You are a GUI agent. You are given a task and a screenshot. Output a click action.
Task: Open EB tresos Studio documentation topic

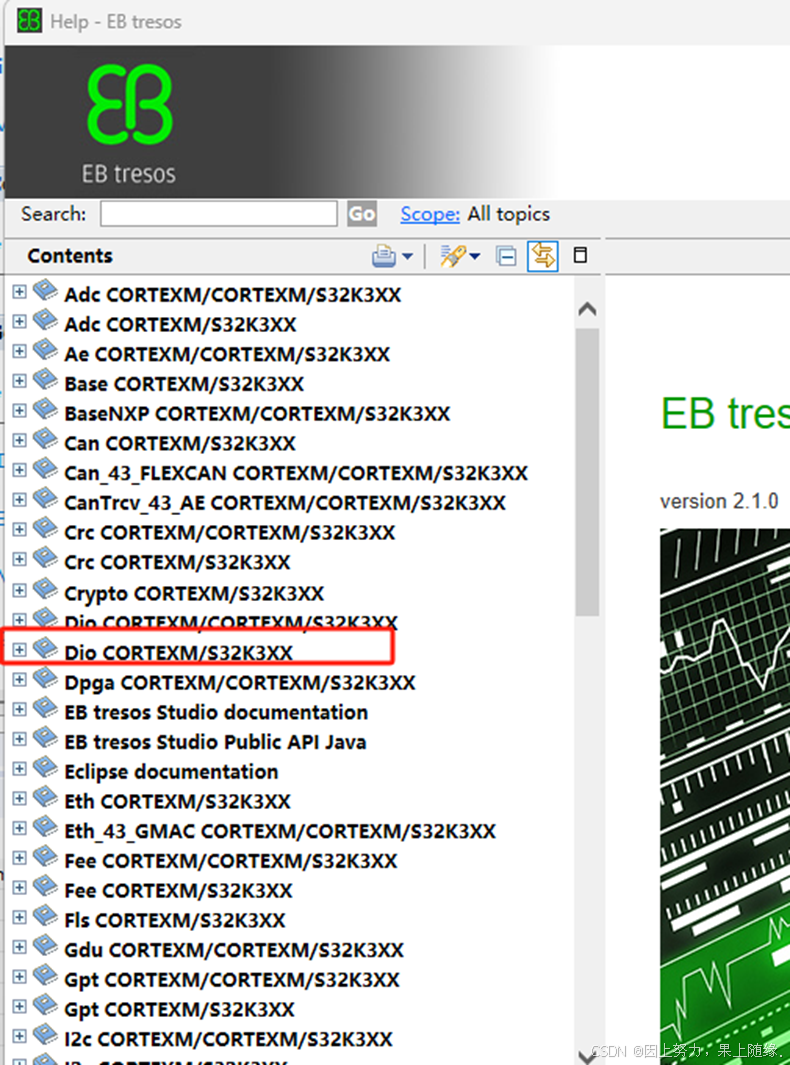tap(216, 712)
